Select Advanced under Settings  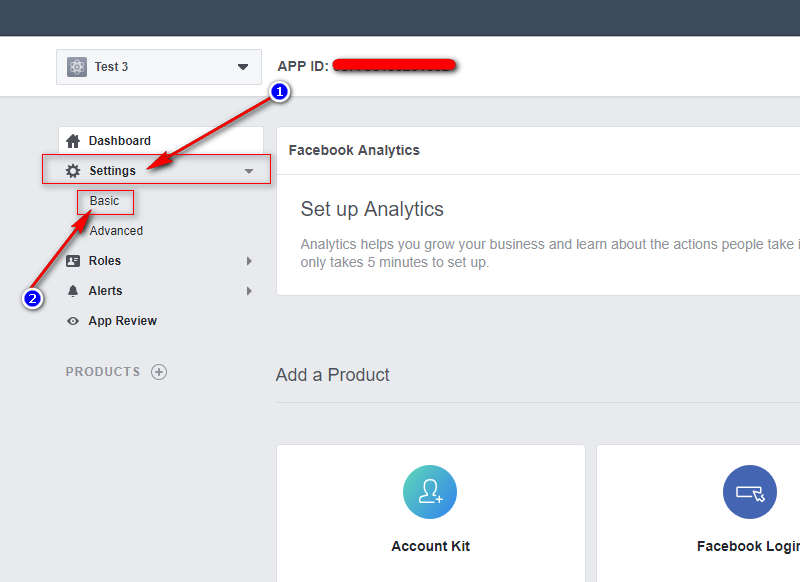(116, 231)
